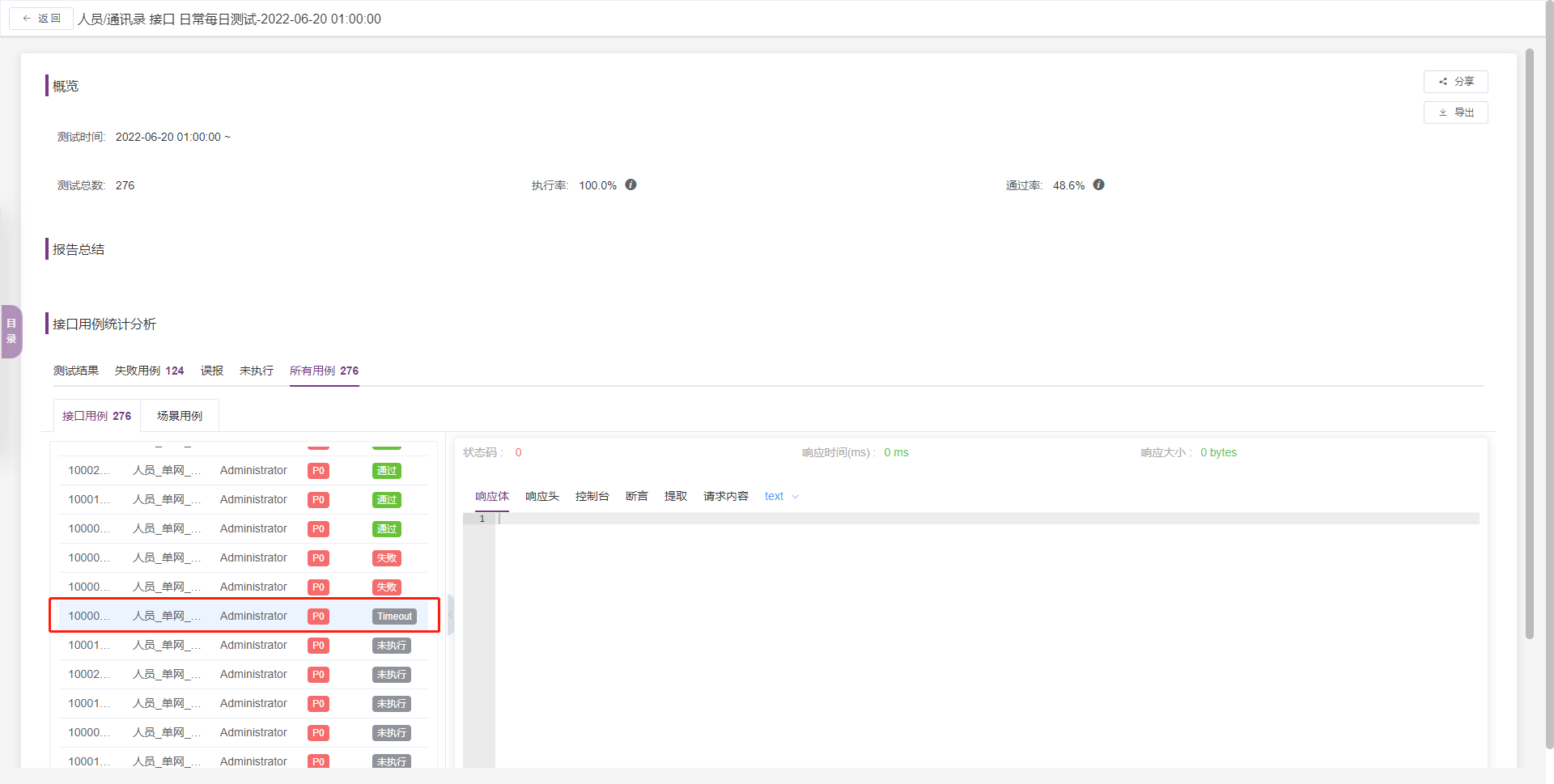Click the 测试总数 value 276
1554x784 pixels.
click(125, 186)
